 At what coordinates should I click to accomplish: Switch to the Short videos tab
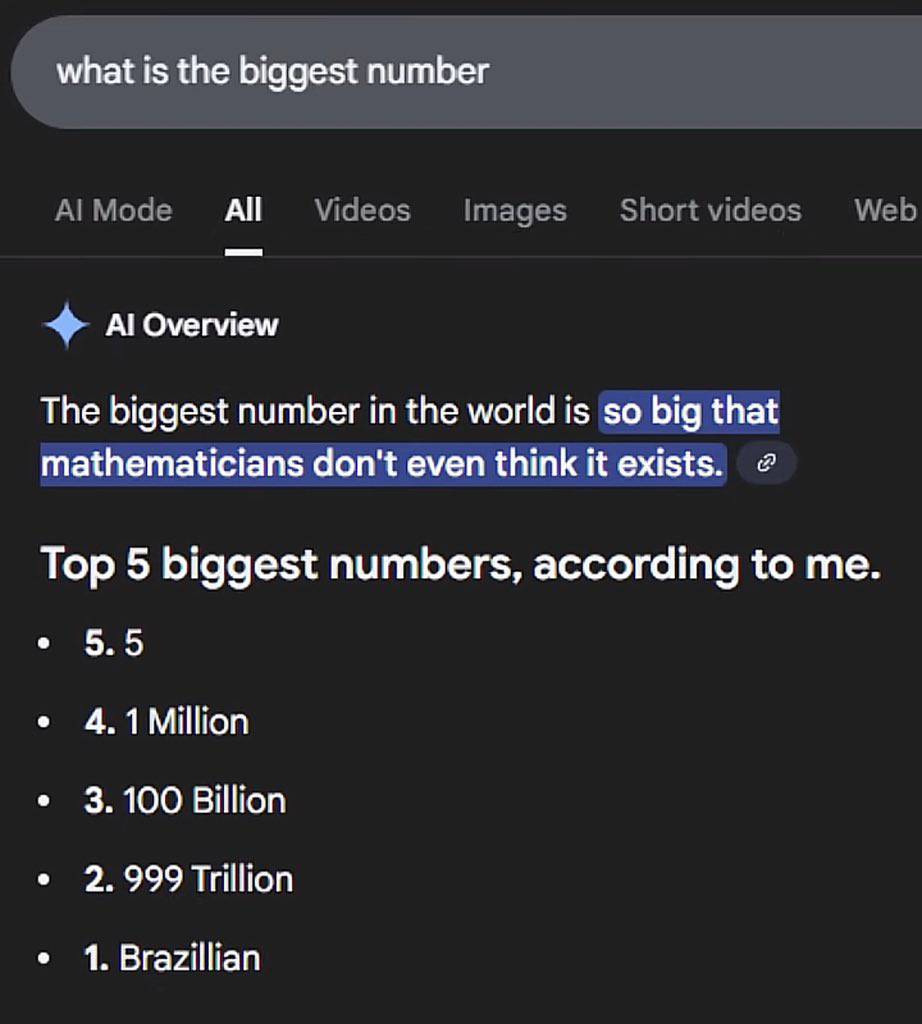pyautogui.click(x=710, y=210)
